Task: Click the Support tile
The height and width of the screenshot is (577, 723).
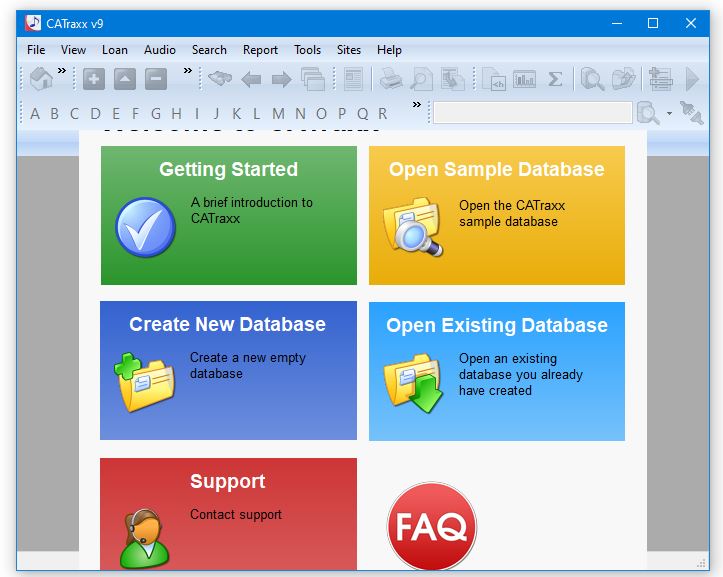Action: point(228,514)
